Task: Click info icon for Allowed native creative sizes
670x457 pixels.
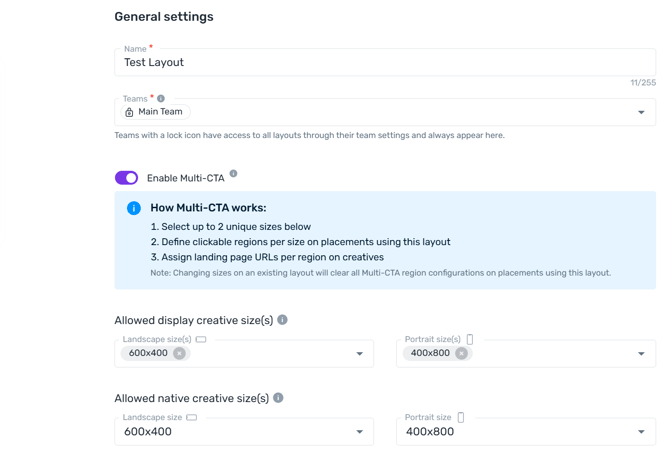Action: [x=278, y=398]
